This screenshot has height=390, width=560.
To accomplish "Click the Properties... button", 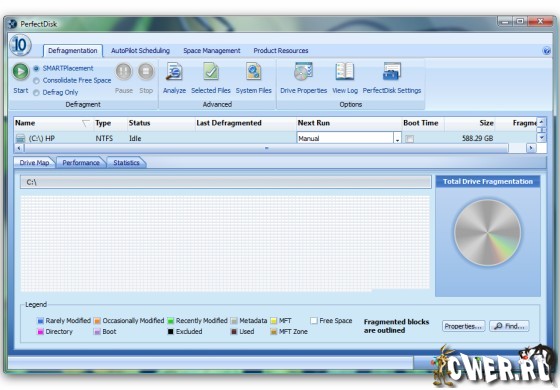I will (x=464, y=326).
